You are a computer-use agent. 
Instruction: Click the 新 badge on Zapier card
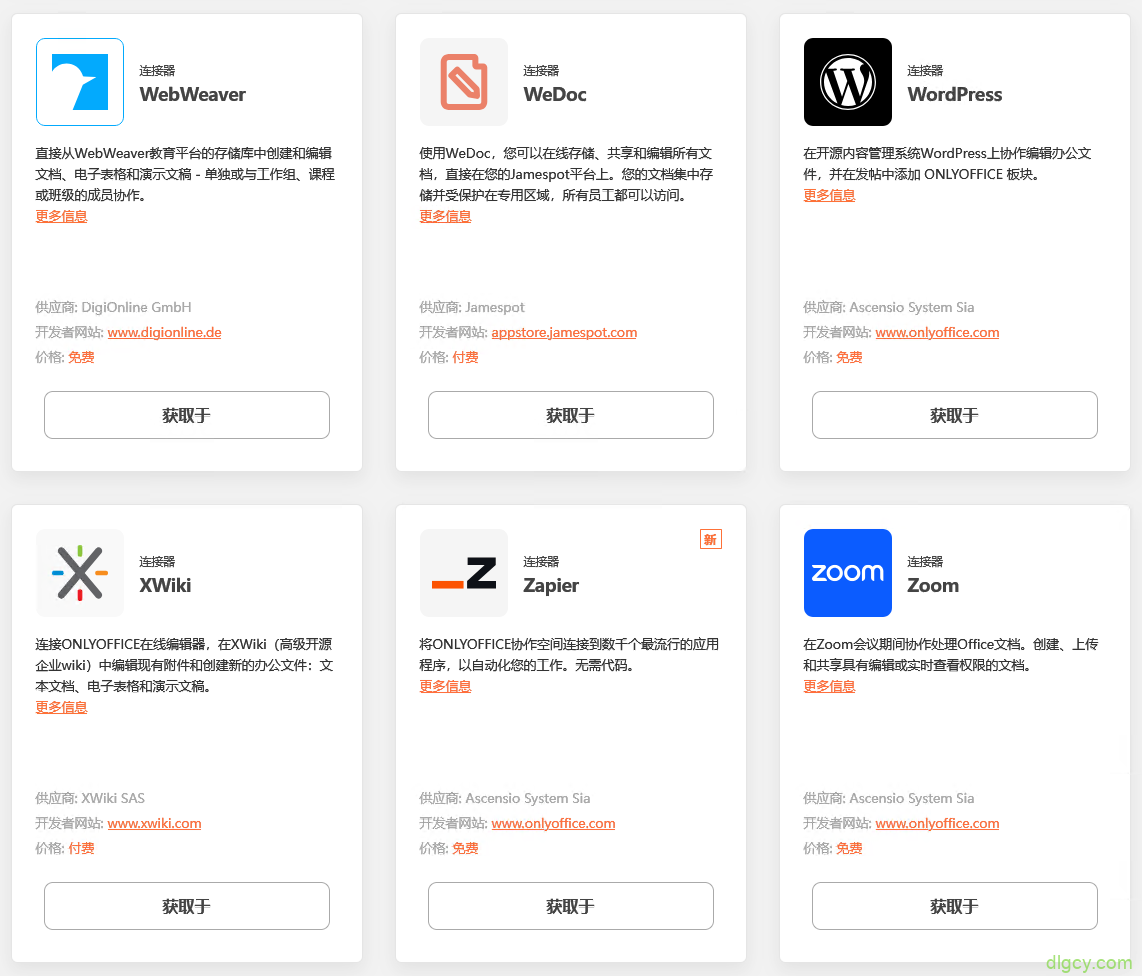point(710,539)
